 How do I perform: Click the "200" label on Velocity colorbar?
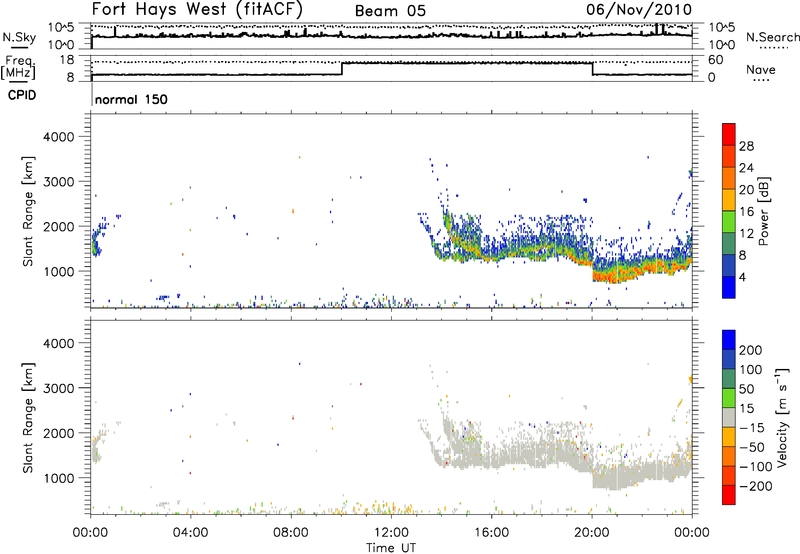pyautogui.click(x=751, y=350)
